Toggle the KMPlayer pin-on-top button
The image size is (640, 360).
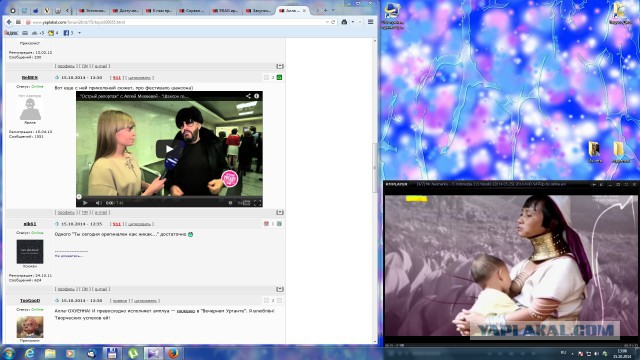[594, 184]
